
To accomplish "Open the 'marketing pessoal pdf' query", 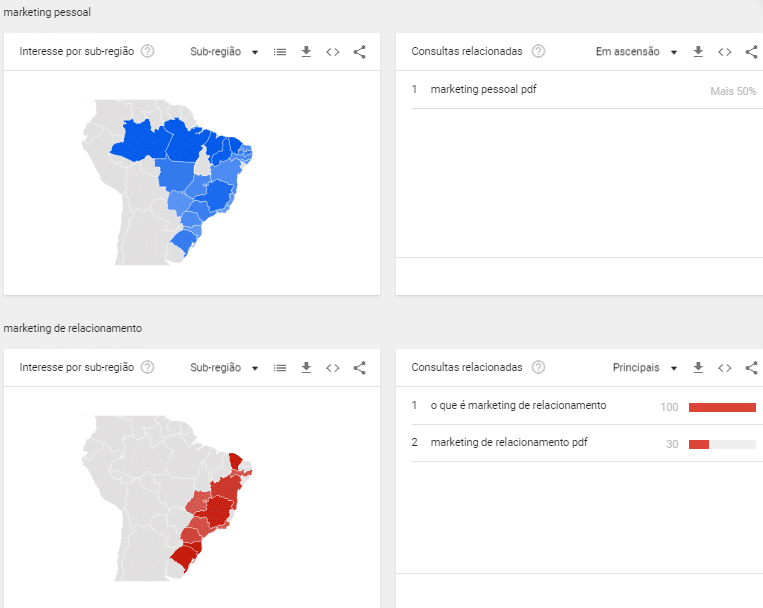I will click(483, 89).
